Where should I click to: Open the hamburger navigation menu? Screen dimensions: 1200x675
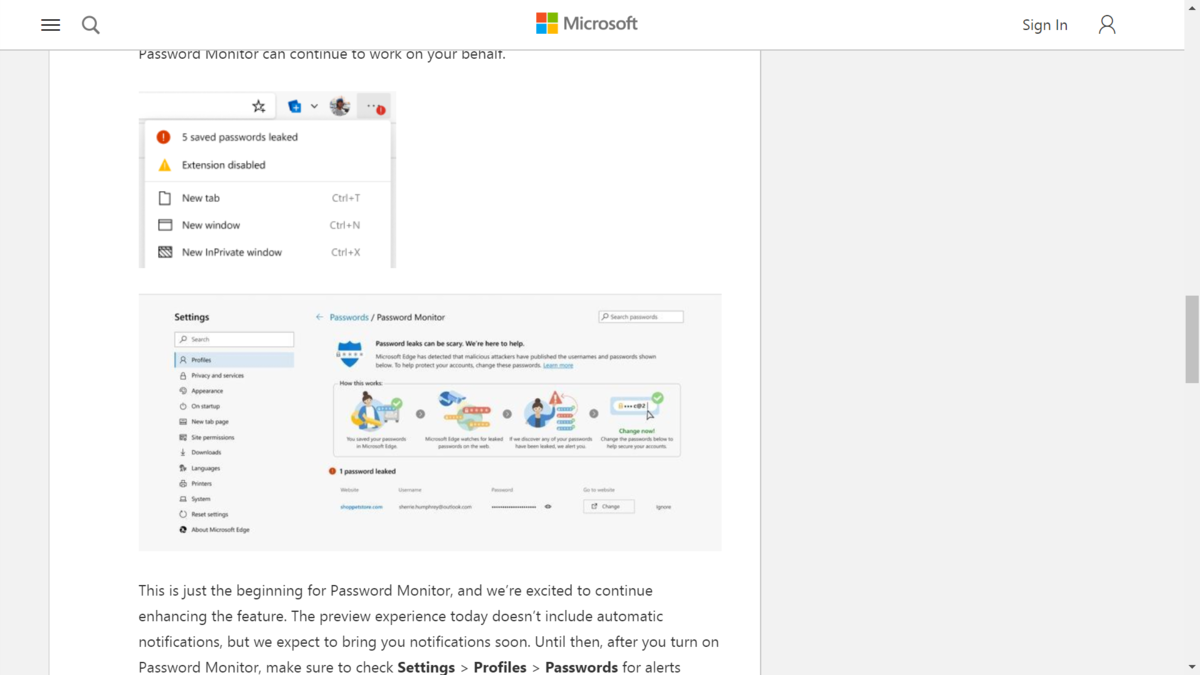click(x=50, y=25)
